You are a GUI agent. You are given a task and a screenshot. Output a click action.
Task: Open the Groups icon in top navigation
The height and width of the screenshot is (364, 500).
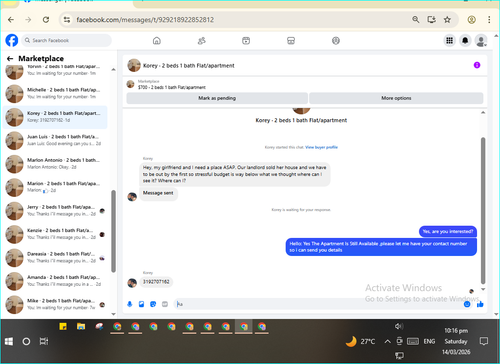pyautogui.click(x=336, y=41)
